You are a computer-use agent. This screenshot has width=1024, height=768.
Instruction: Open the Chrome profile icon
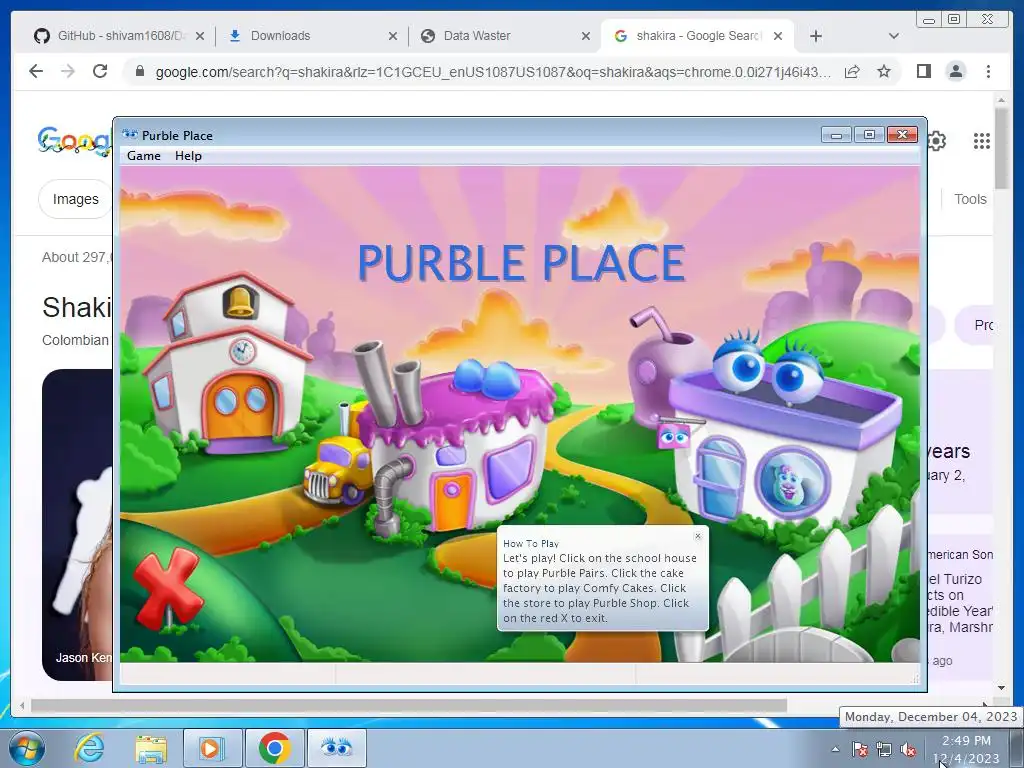(x=956, y=71)
